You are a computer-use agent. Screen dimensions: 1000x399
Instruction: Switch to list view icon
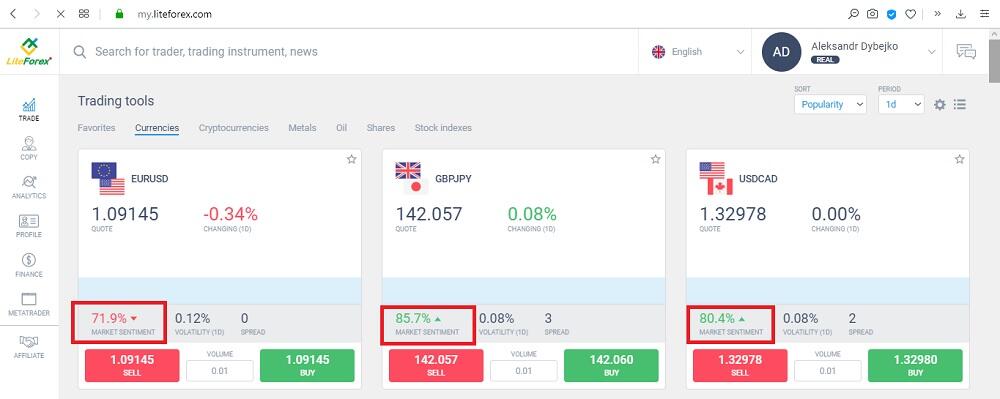point(960,105)
